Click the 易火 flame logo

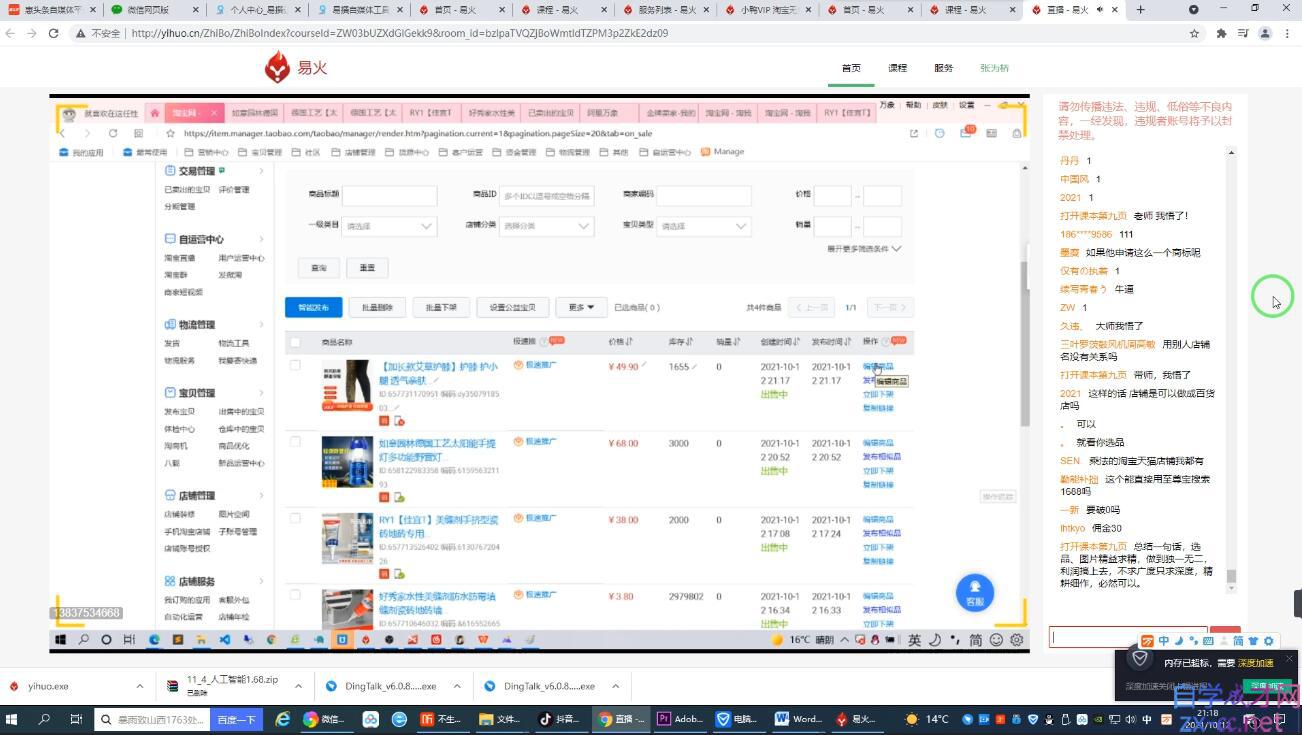[278, 67]
